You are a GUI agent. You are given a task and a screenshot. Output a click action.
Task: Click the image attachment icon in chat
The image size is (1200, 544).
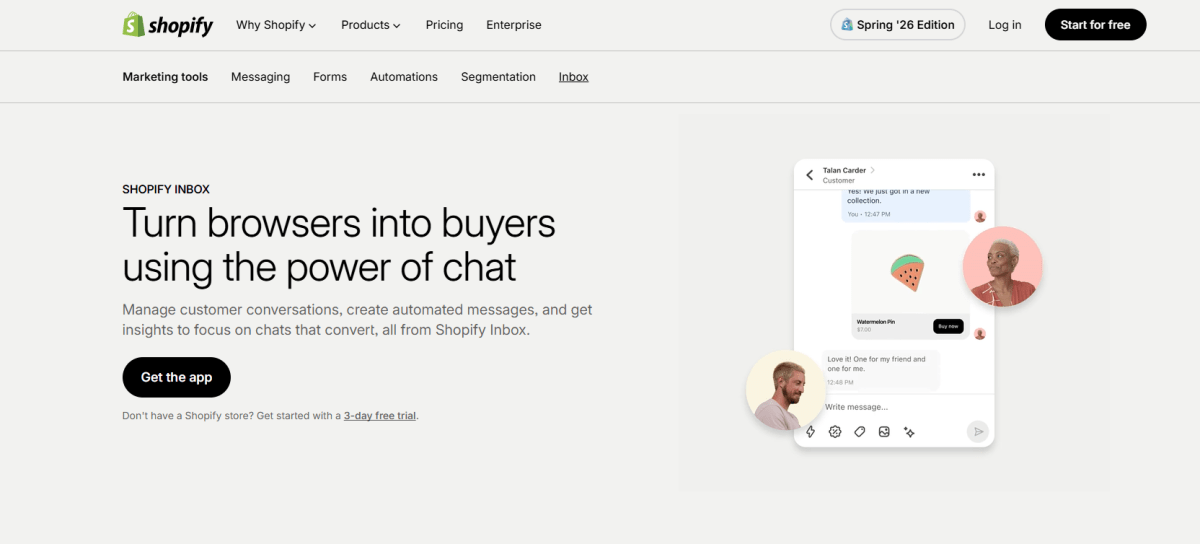point(884,432)
